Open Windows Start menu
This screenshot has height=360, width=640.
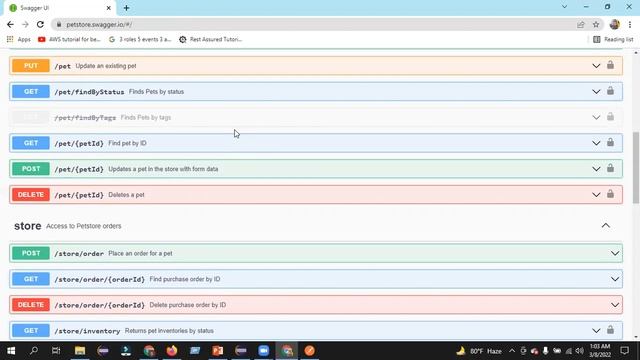coord(11,351)
